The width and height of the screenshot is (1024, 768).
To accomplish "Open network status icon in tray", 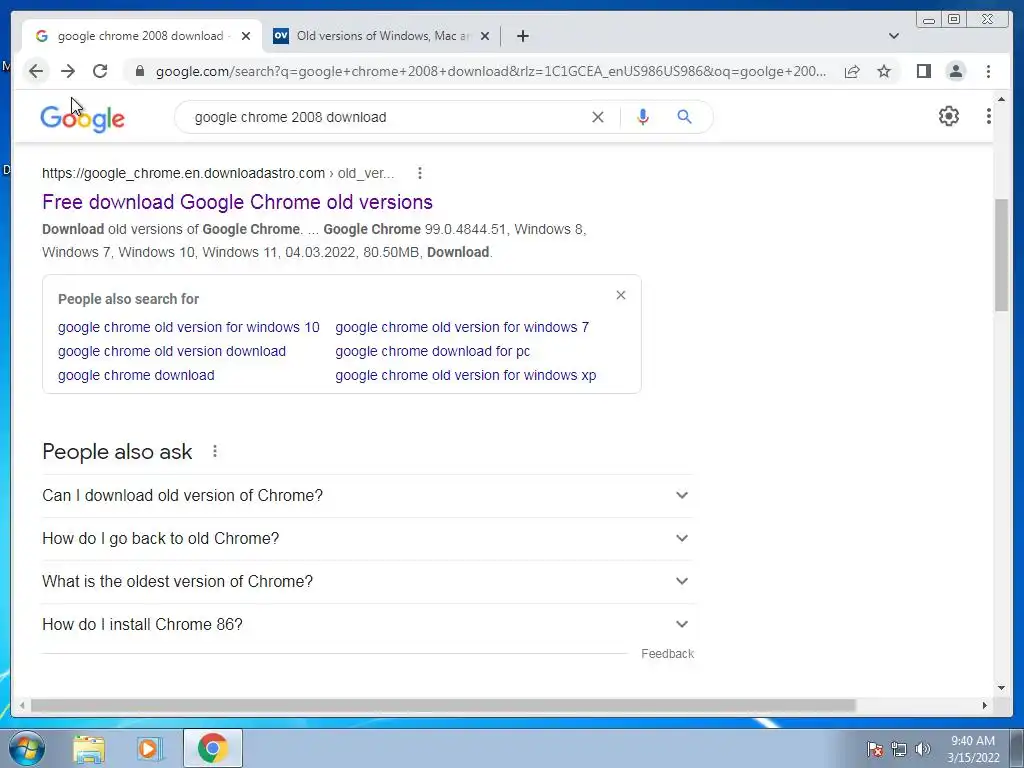I will click(899, 749).
